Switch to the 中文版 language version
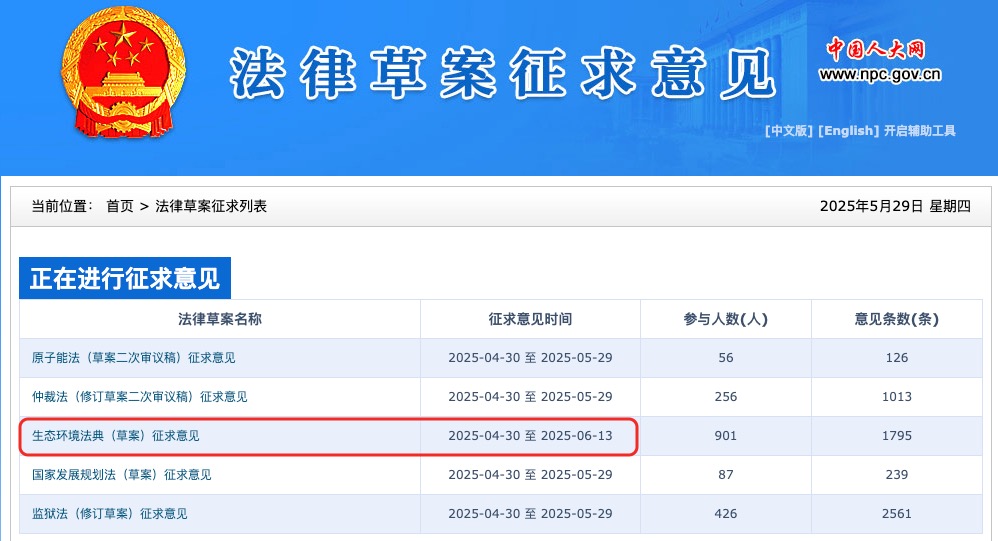 point(788,131)
